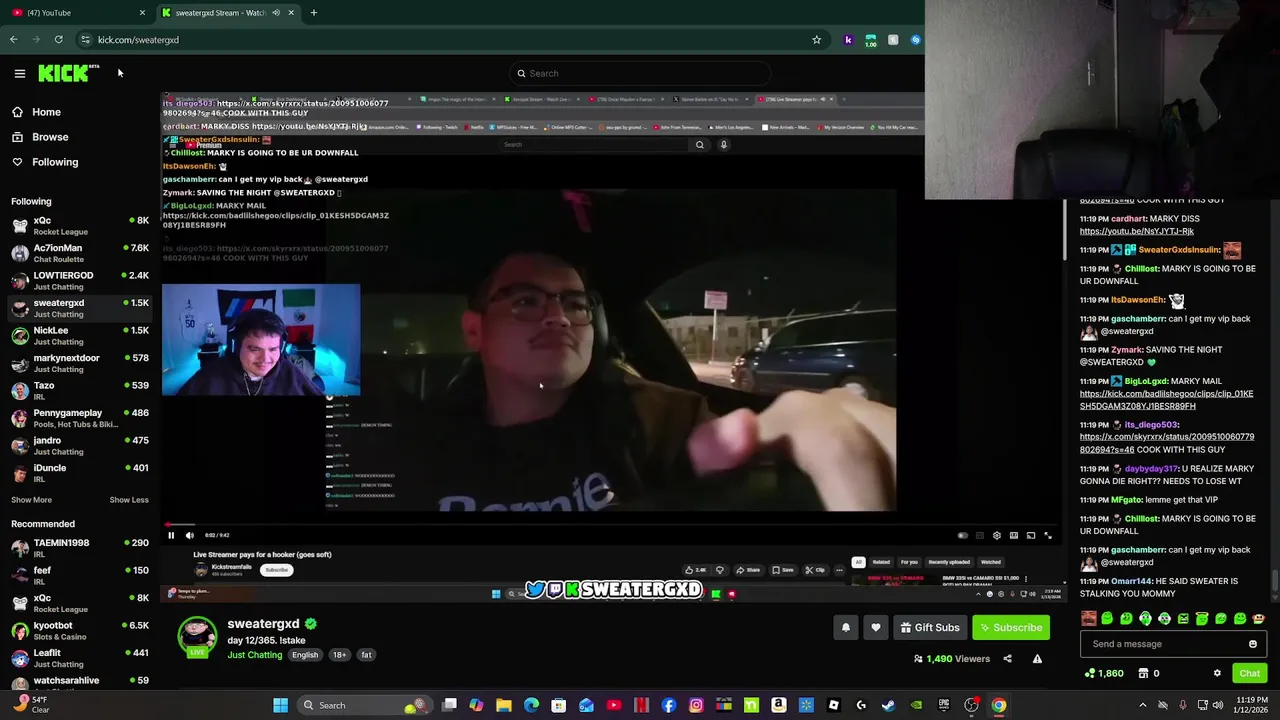
Task: Toggle the autoplay switch in player
Action: [x=963, y=535]
